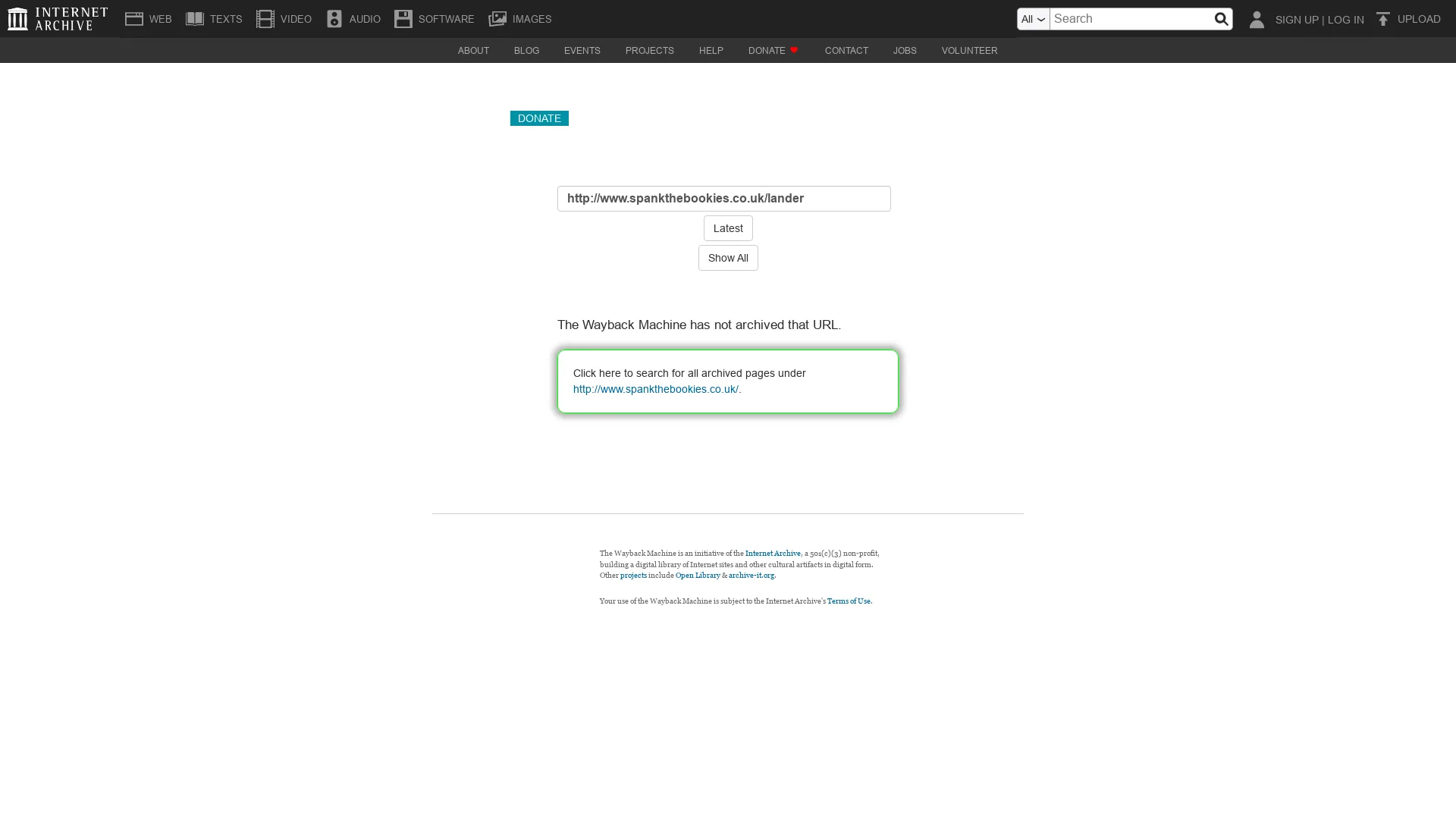The image size is (1456, 819).
Task: Click the magnifying glass search icon
Action: (x=1221, y=19)
